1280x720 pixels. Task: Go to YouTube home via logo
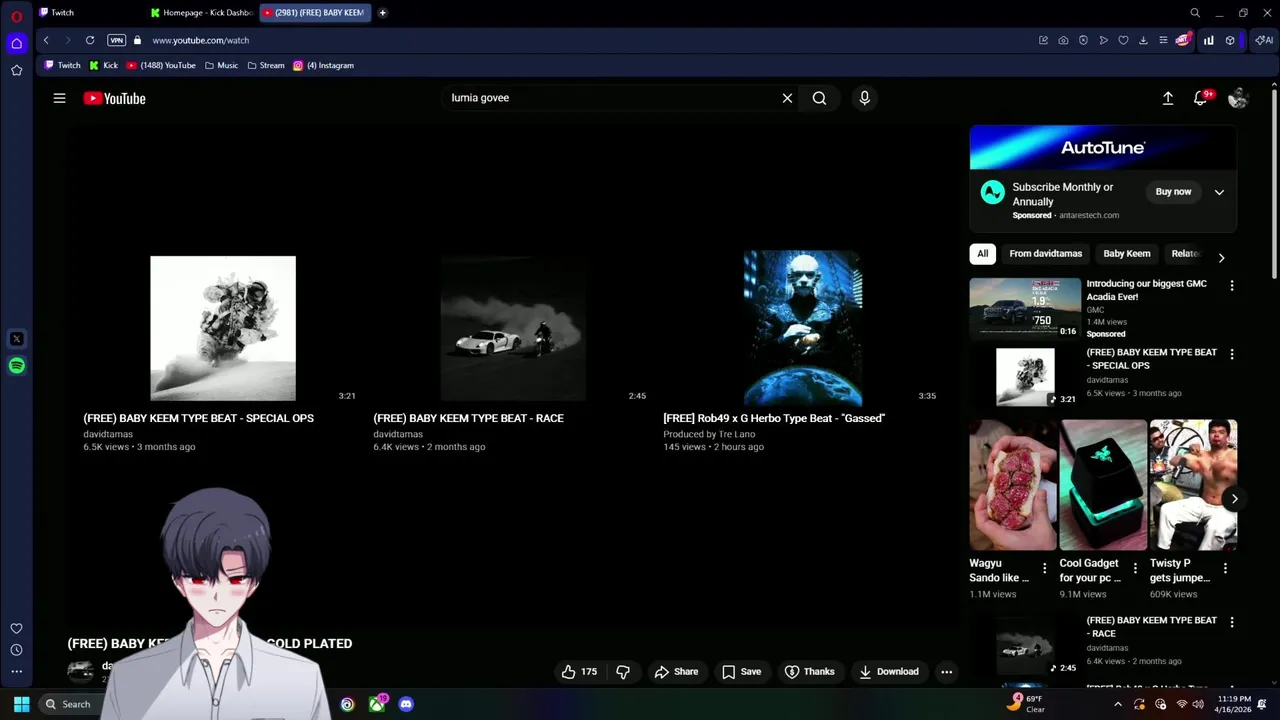click(x=114, y=98)
